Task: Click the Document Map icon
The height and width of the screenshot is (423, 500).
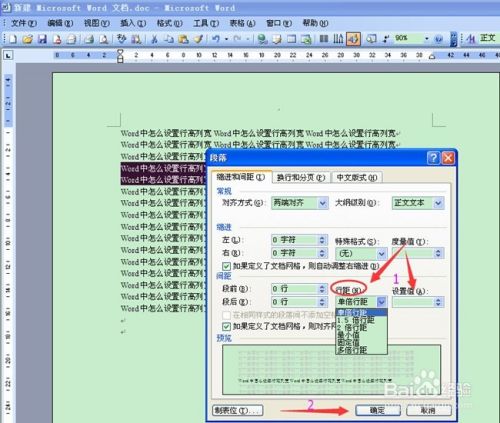Action: pyautogui.click(x=371, y=39)
